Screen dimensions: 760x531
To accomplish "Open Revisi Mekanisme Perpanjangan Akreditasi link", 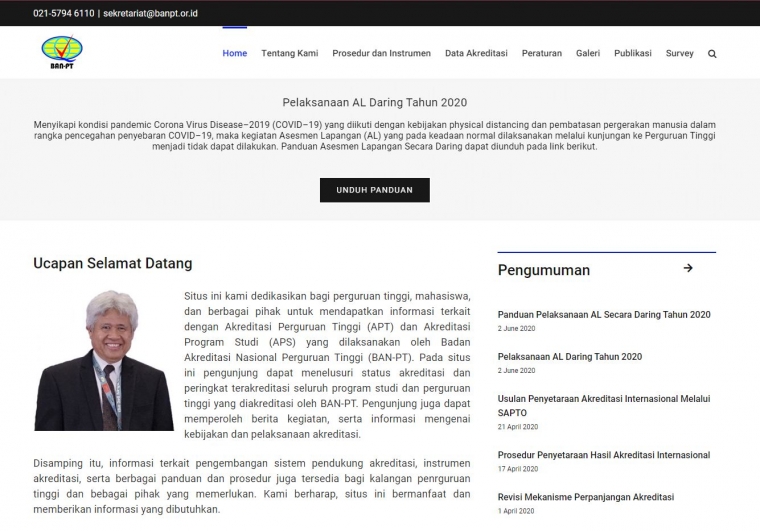I will (586, 497).
